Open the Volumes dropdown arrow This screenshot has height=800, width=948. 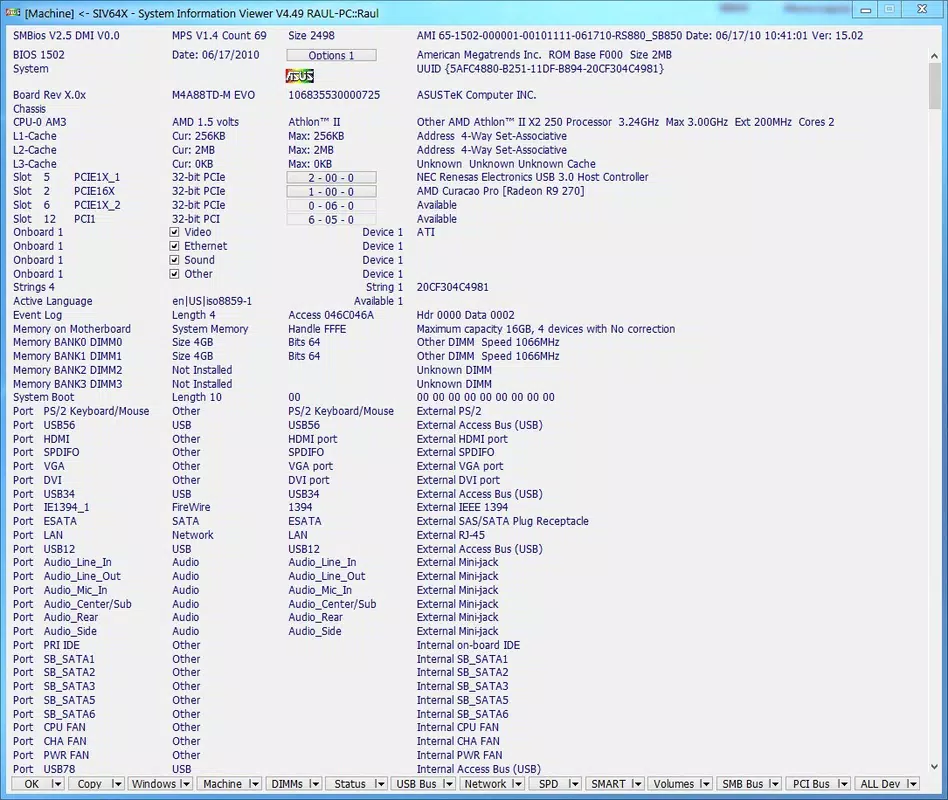pos(704,784)
